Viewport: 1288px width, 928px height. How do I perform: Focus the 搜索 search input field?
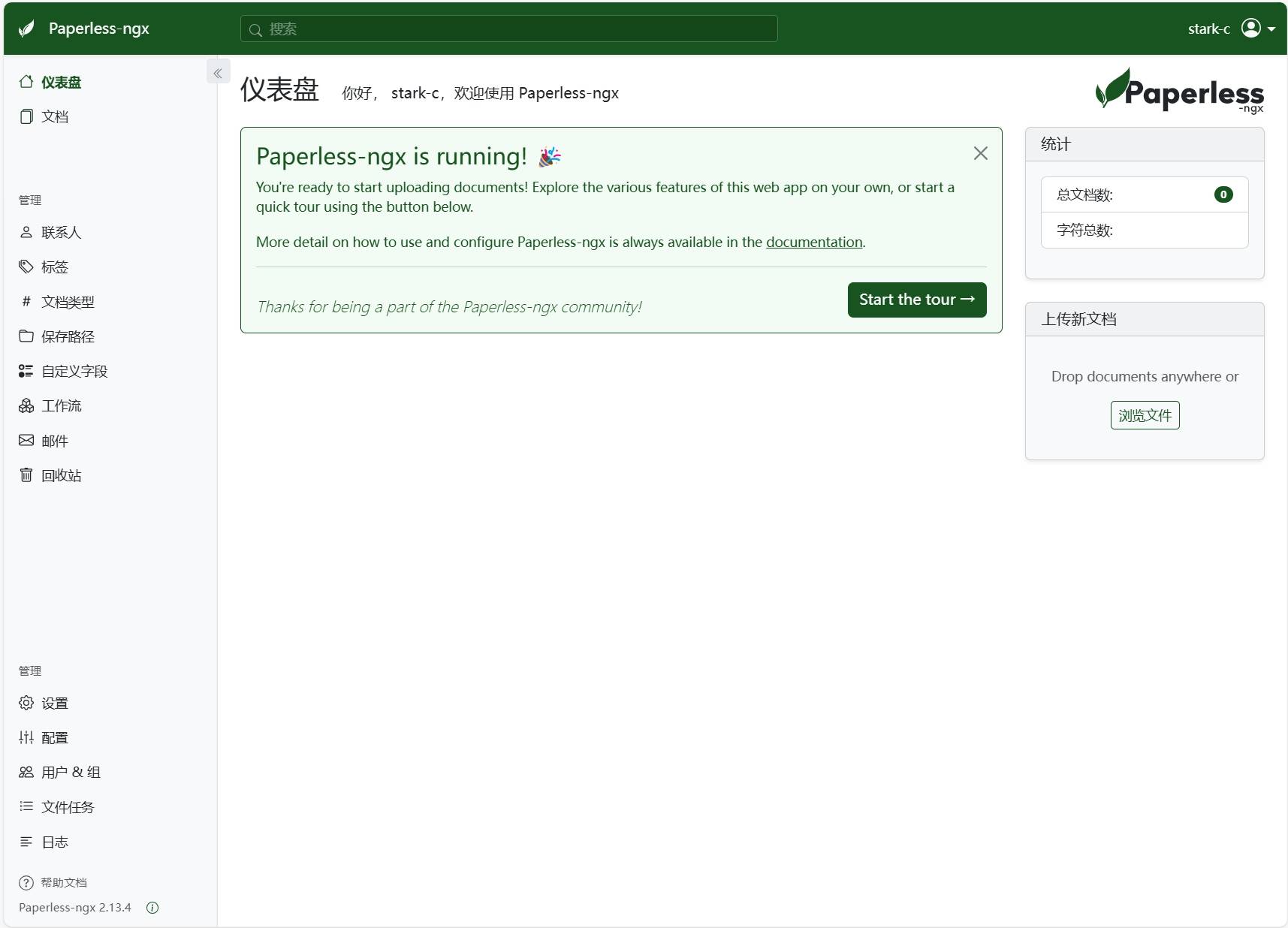tap(508, 29)
